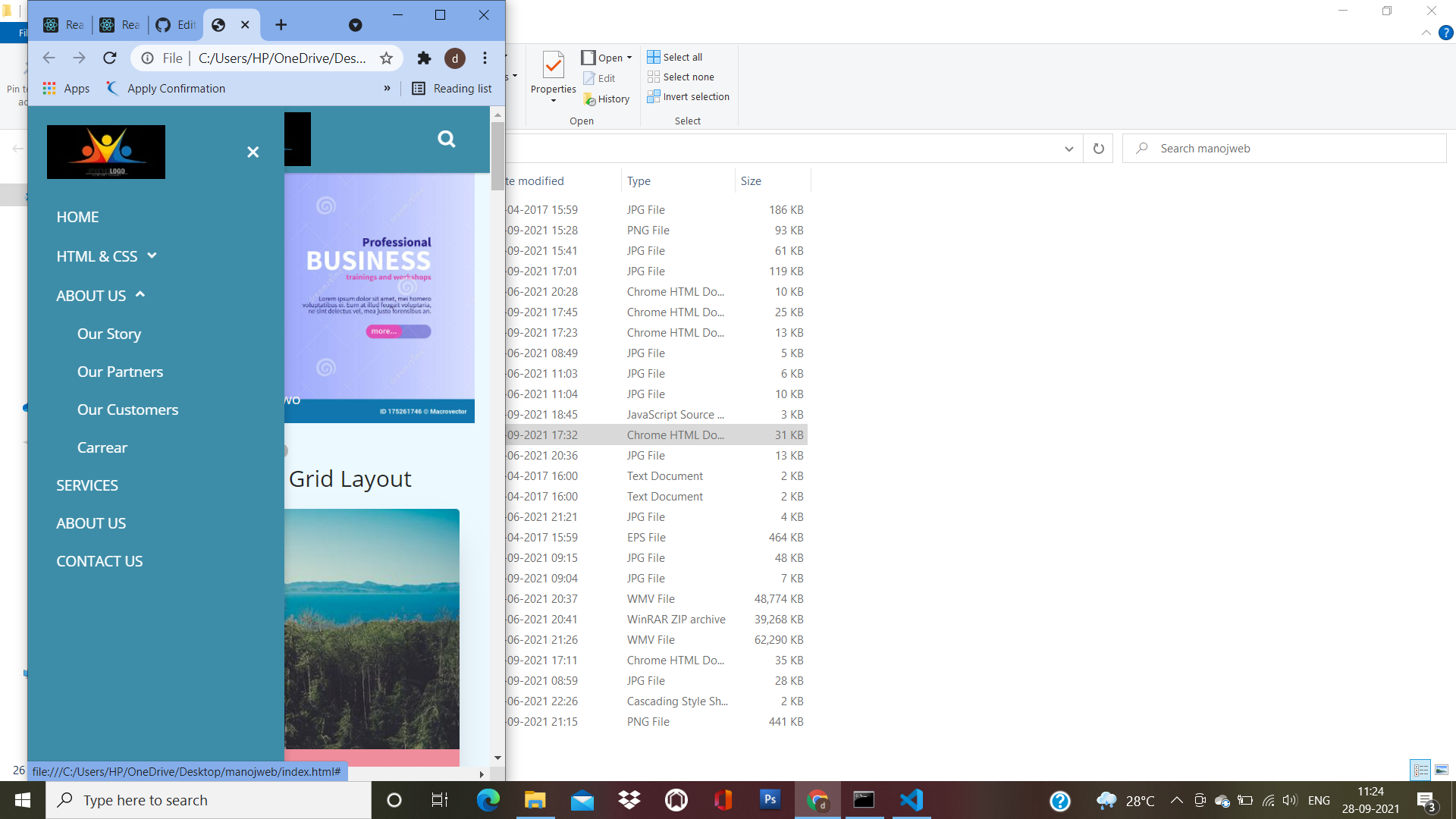
Task: Open the website search magnifier icon
Action: click(x=447, y=139)
